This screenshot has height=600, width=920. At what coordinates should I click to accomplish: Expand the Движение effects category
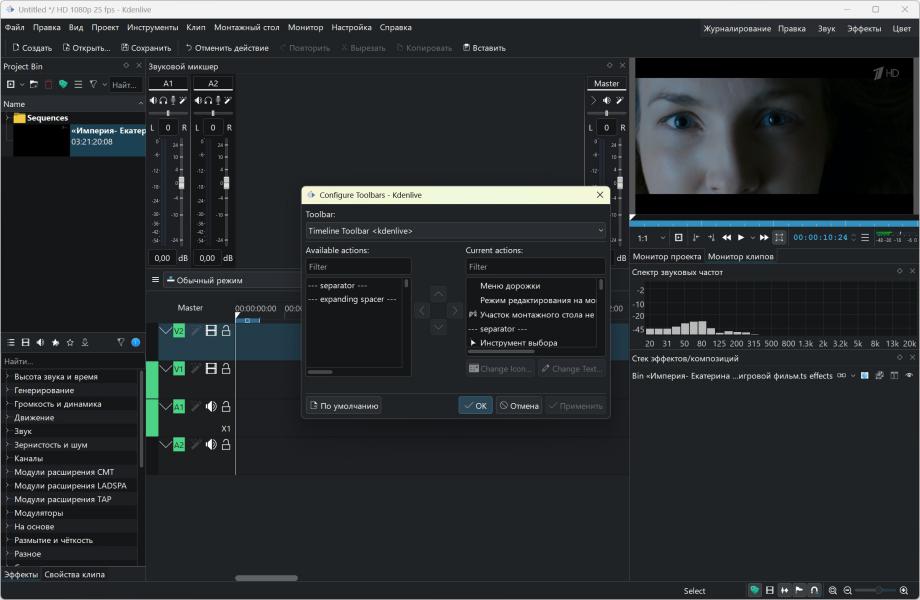tap(7, 418)
